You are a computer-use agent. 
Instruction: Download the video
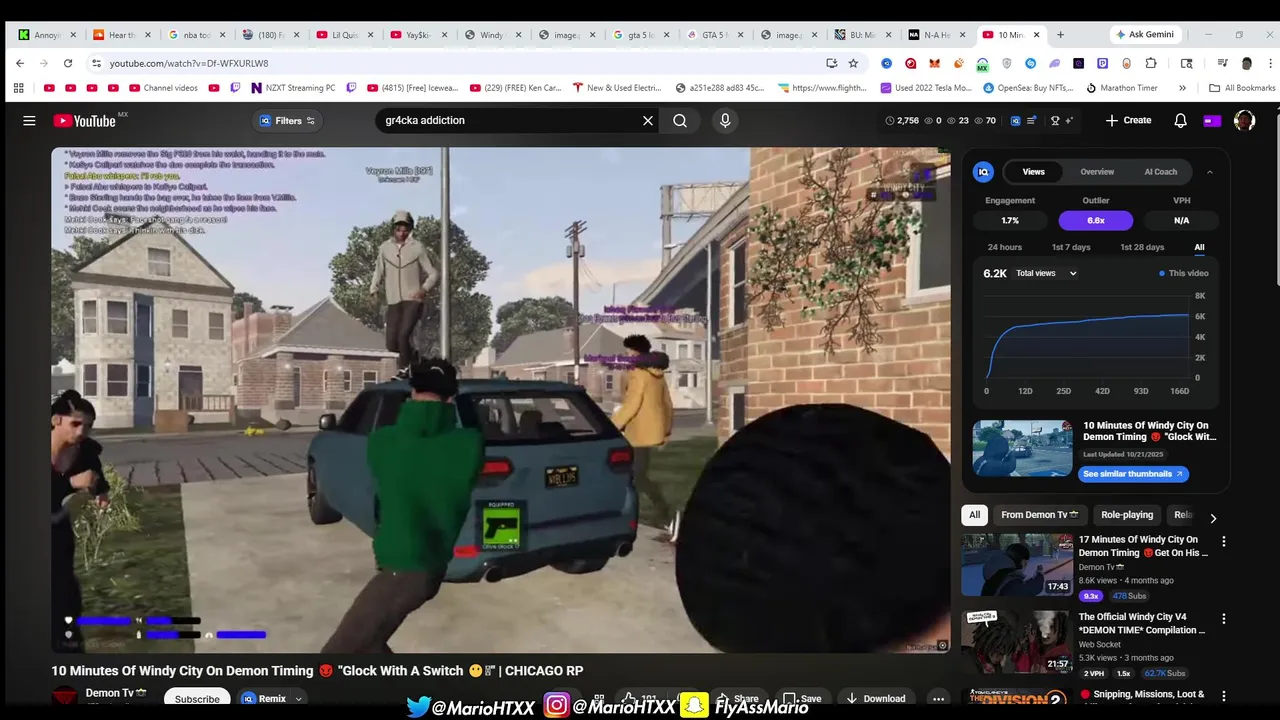click(x=875, y=698)
